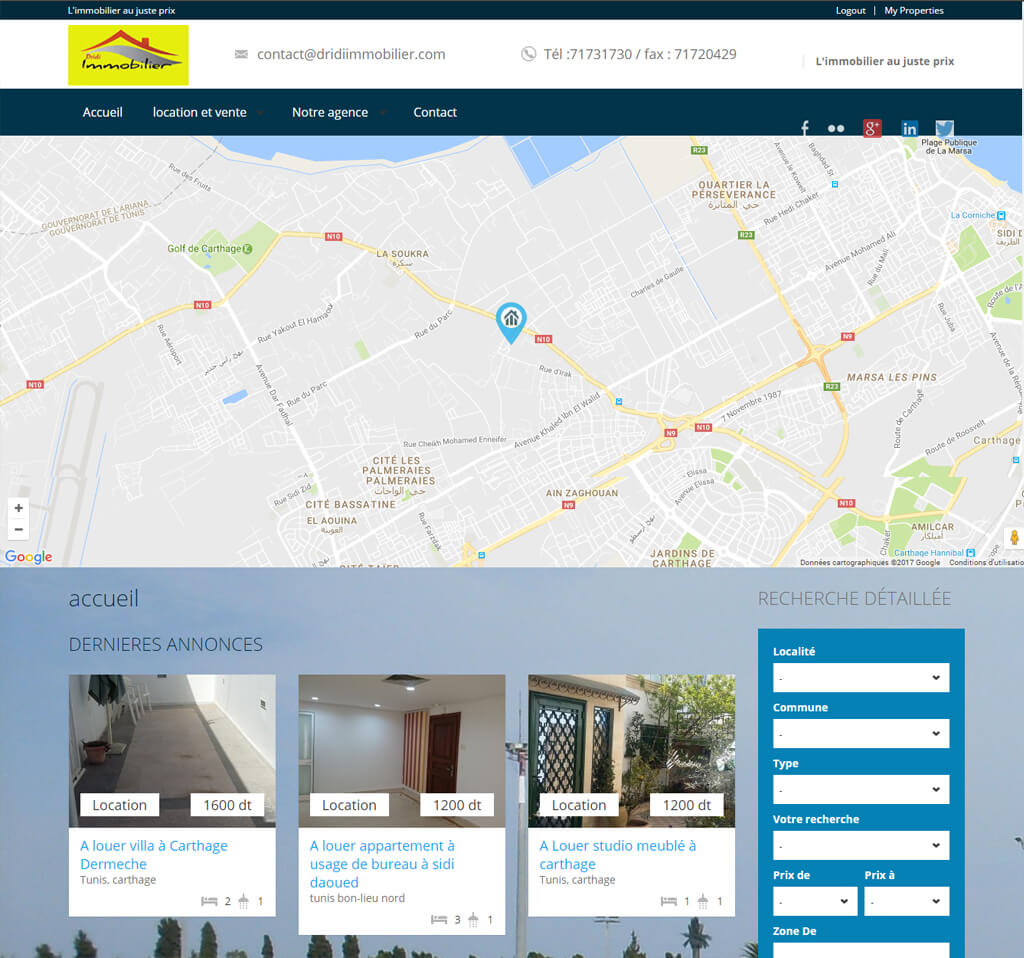The width and height of the screenshot is (1024, 958).
Task: Click the Logout link
Action: tap(850, 10)
